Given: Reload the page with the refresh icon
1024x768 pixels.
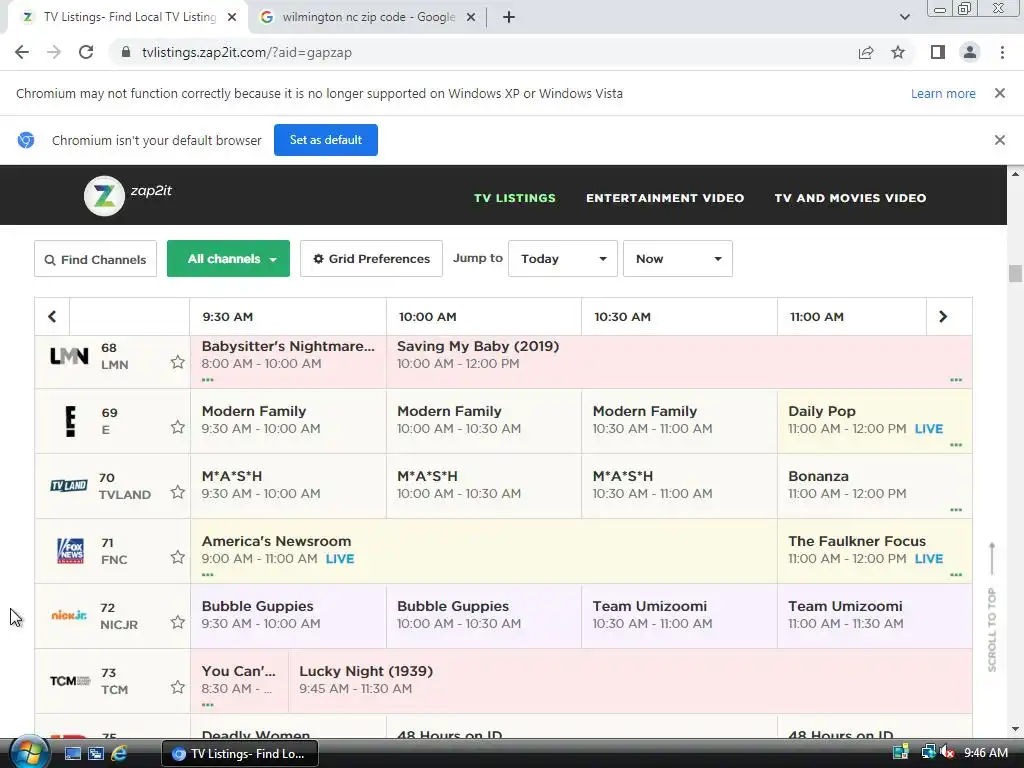Looking at the screenshot, I should pyautogui.click(x=86, y=52).
